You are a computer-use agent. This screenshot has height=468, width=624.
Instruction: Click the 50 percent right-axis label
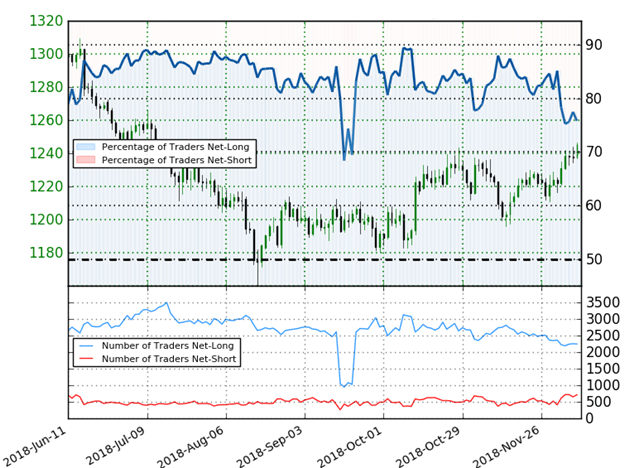594,259
